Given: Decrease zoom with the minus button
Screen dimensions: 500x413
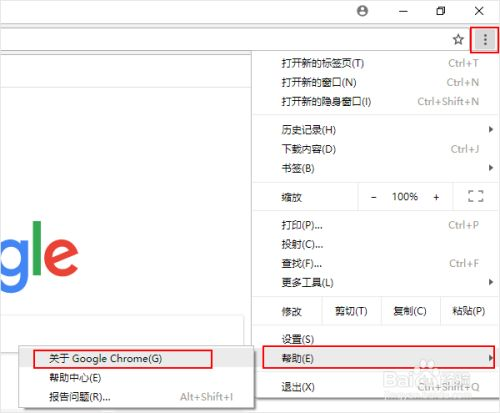Looking at the screenshot, I should point(374,197).
